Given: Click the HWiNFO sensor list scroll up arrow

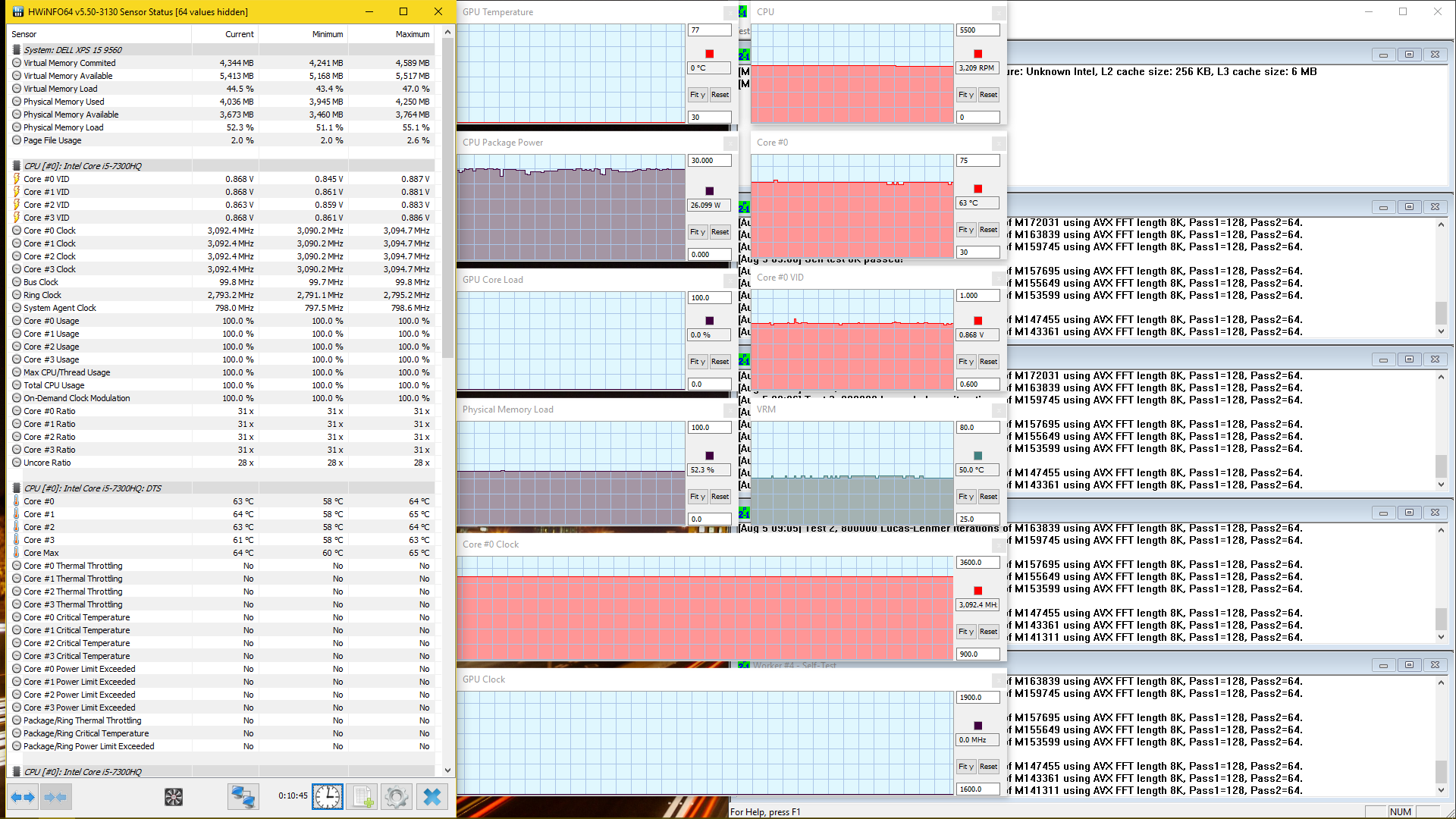Looking at the screenshot, I should (x=447, y=32).
